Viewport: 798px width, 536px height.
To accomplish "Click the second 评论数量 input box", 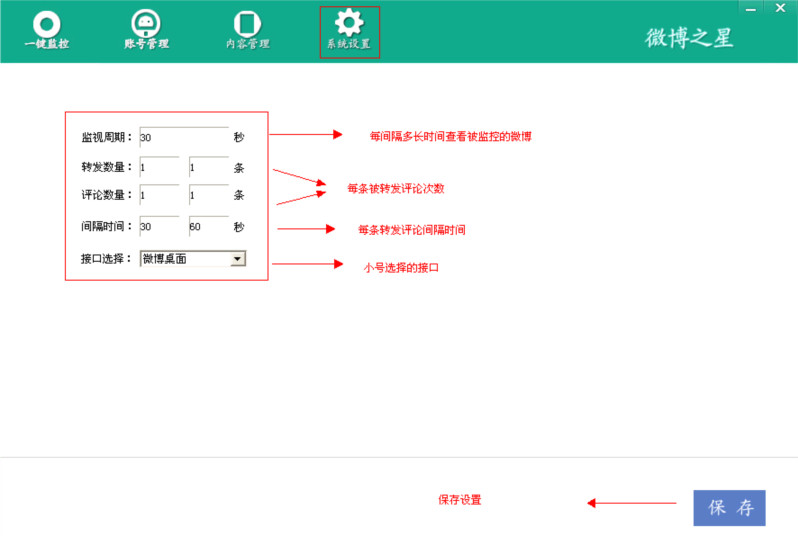I will click(209, 195).
